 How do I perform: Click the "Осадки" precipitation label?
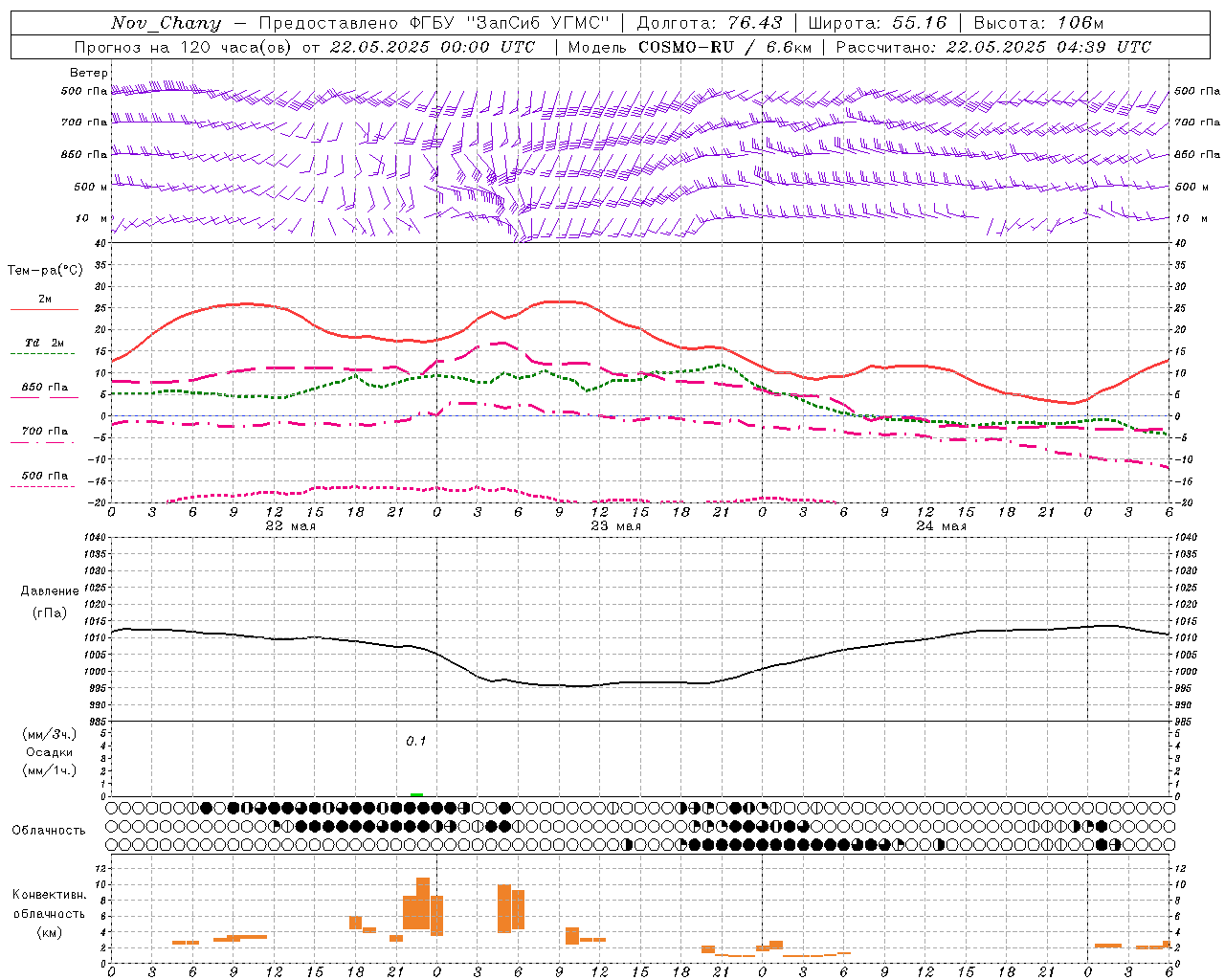49,752
